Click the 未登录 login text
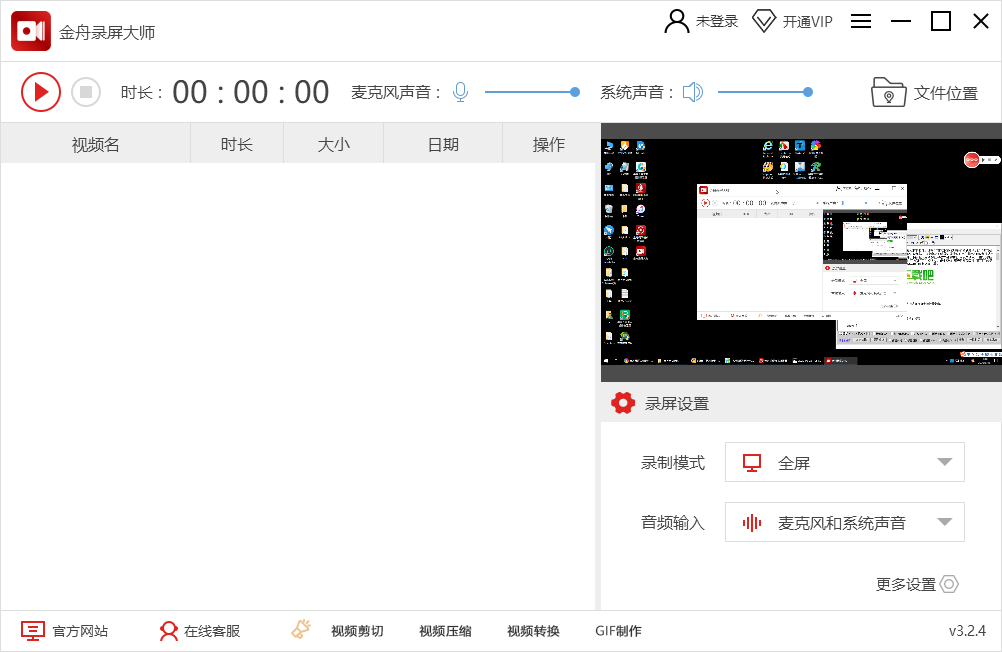 717,22
